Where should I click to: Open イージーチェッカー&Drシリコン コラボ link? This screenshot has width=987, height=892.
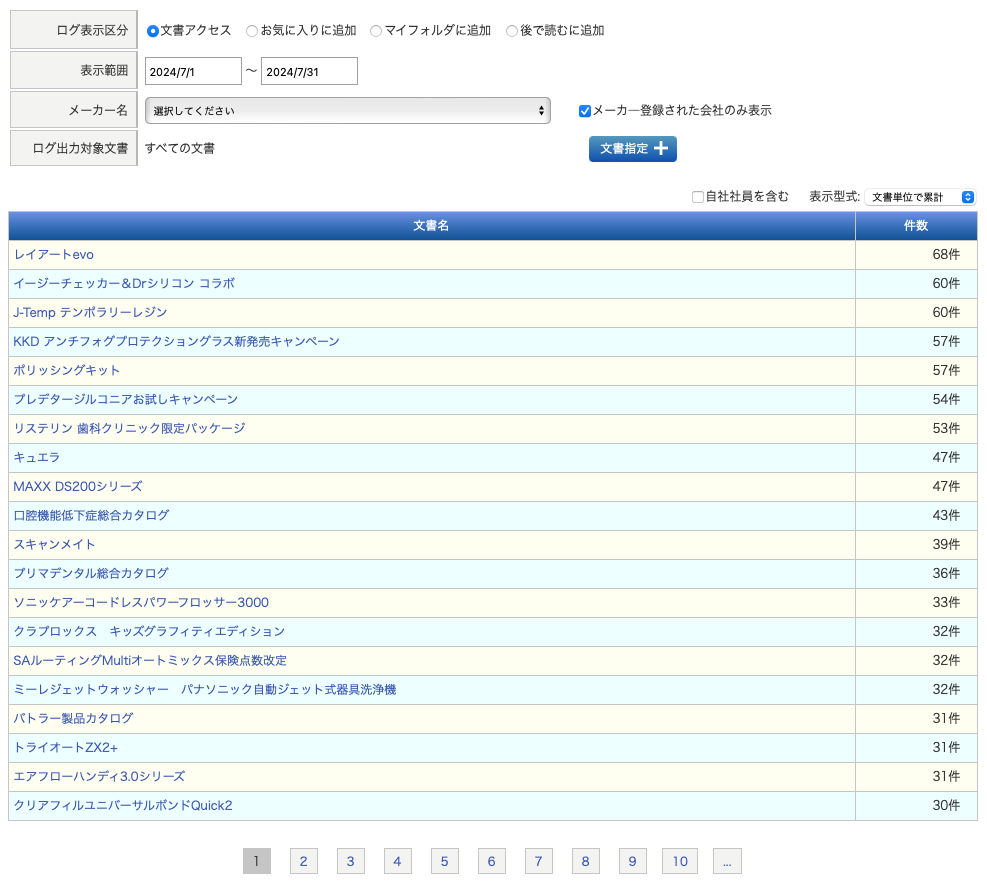click(124, 283)
